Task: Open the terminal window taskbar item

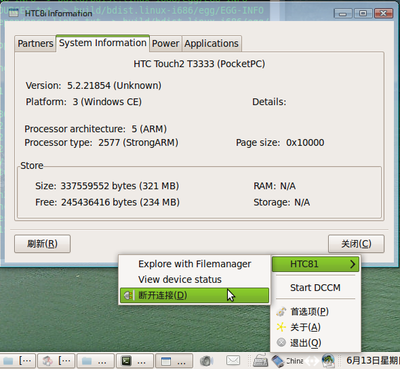Action: (x=135, y=361)
